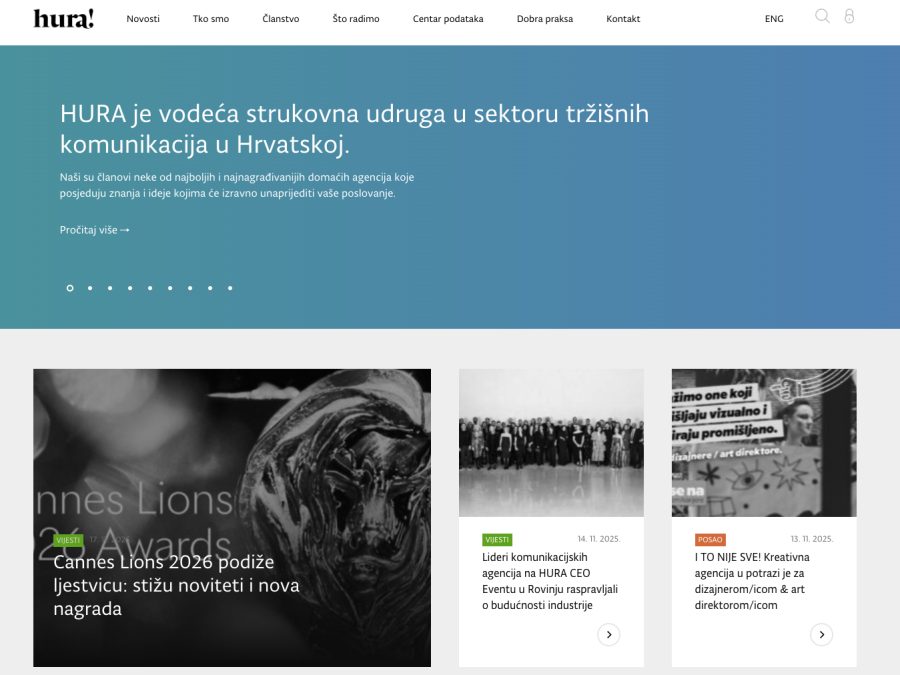Select the fifth slider dot

(150, 288)
